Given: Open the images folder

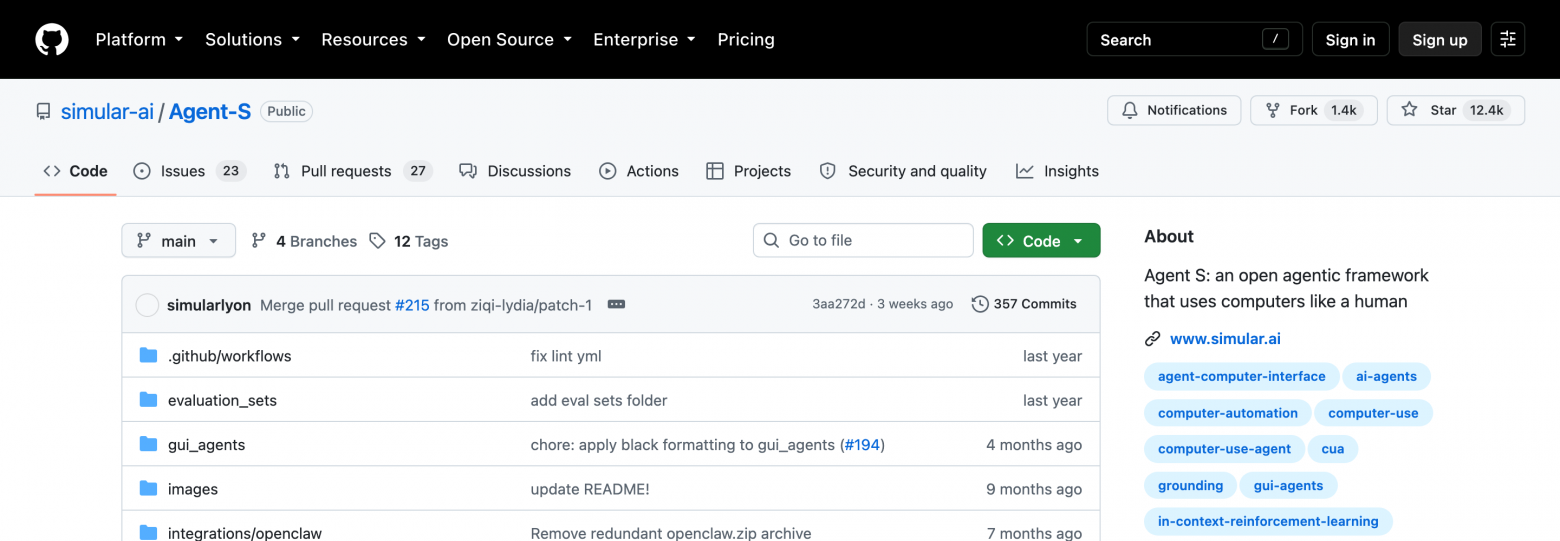Looking at the screenshot, I should pyautogui.click(x=193, y=489).
